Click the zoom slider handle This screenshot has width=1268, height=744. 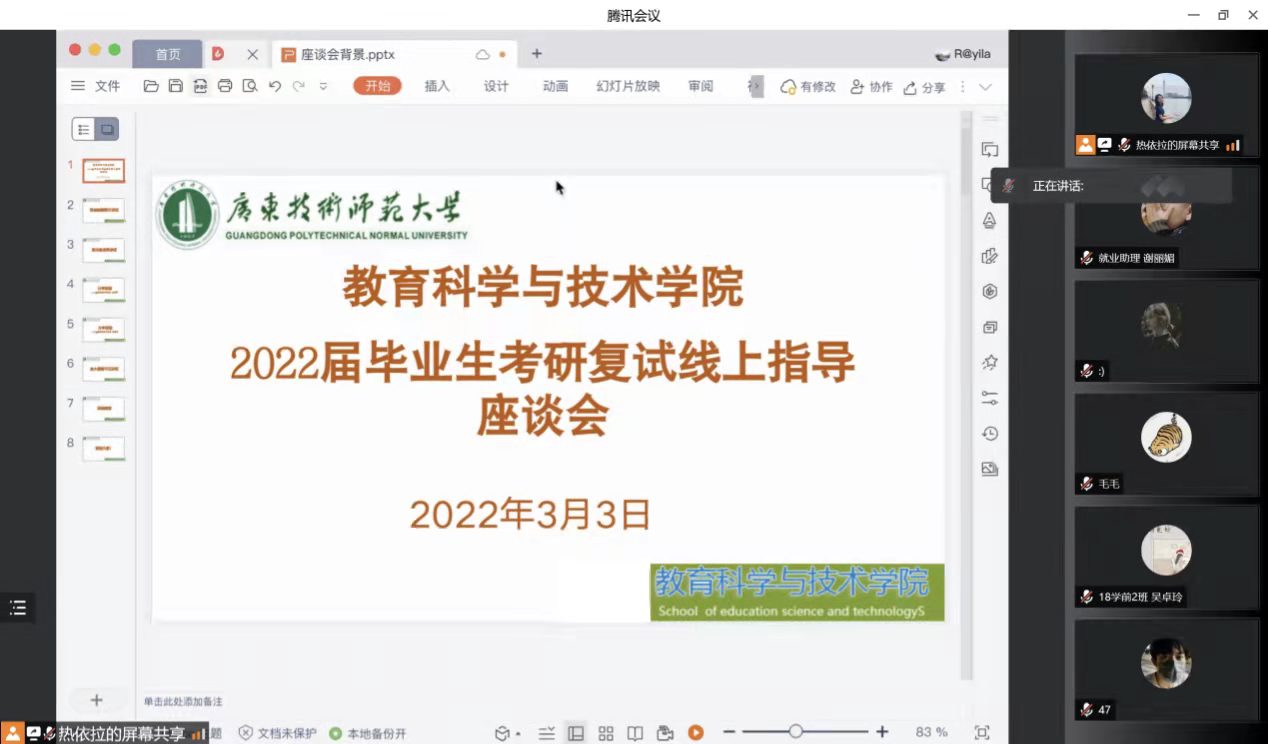795,732
